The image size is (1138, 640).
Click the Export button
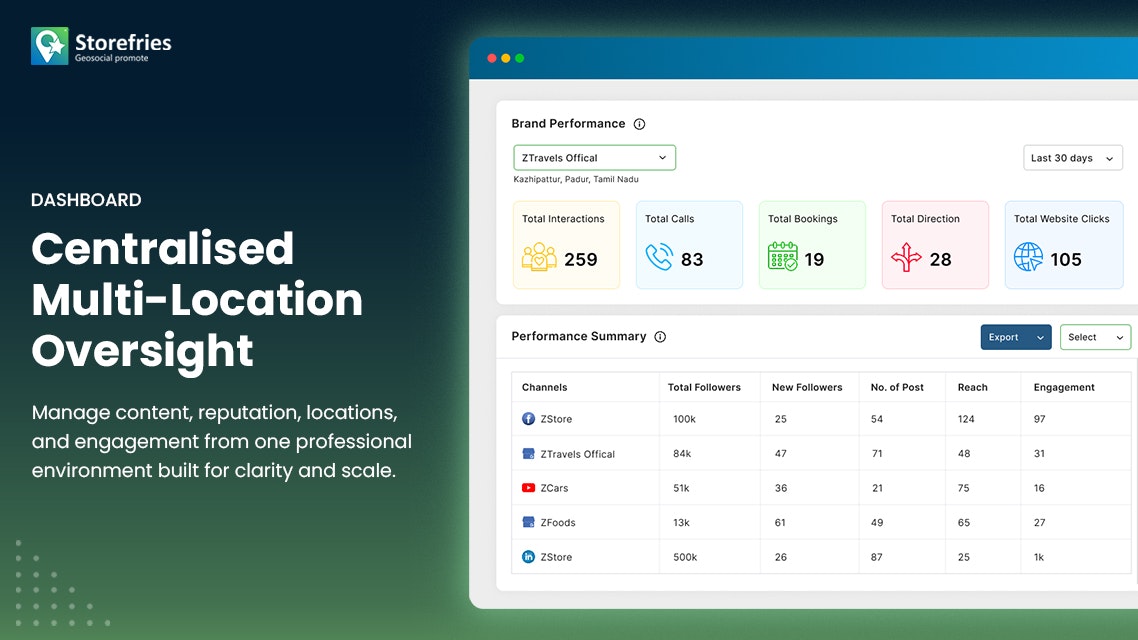click(1016, 337)
